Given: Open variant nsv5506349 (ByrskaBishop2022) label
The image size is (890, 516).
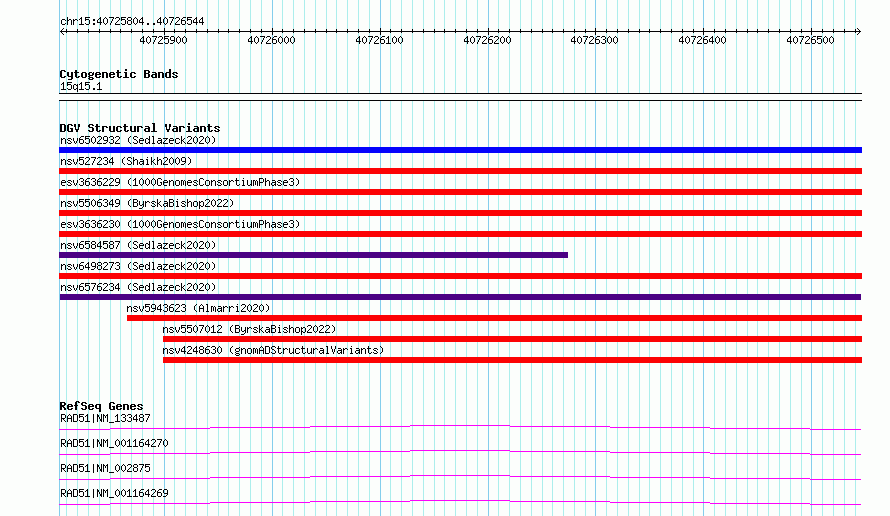Looking at the screenshot, I should pyautogui.click(x=147, y=203).
